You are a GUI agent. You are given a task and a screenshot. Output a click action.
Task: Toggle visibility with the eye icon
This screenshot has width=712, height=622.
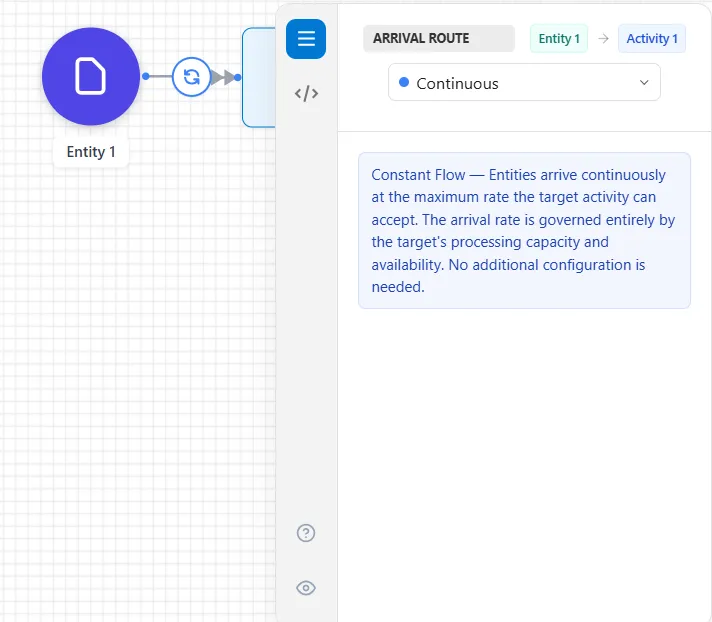(306, 588)
